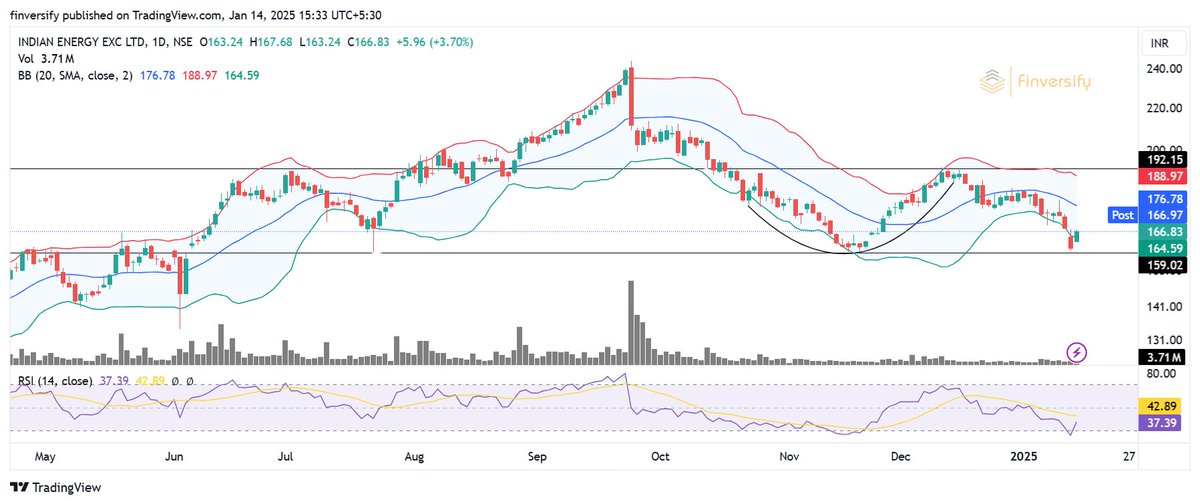Click the Jul label on time axis
Screen dimensions: 1200x504
click(285, 456)
